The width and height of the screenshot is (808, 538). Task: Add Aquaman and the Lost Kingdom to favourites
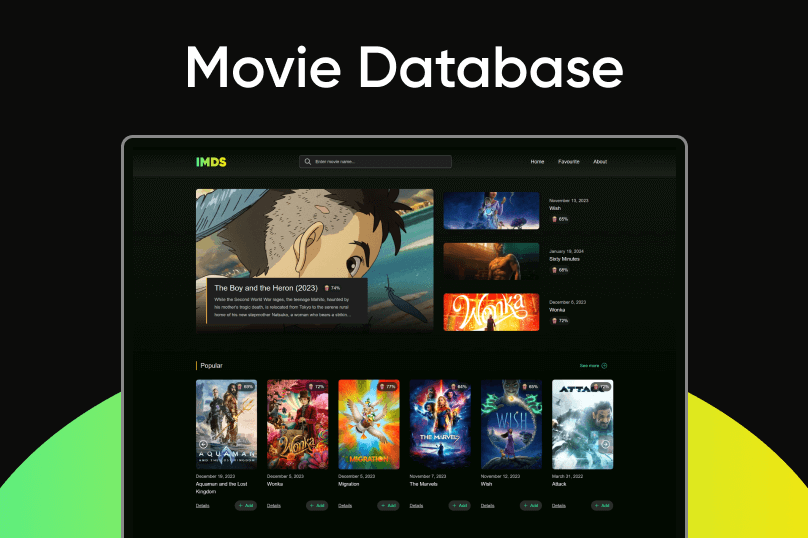tap(246, 506)
